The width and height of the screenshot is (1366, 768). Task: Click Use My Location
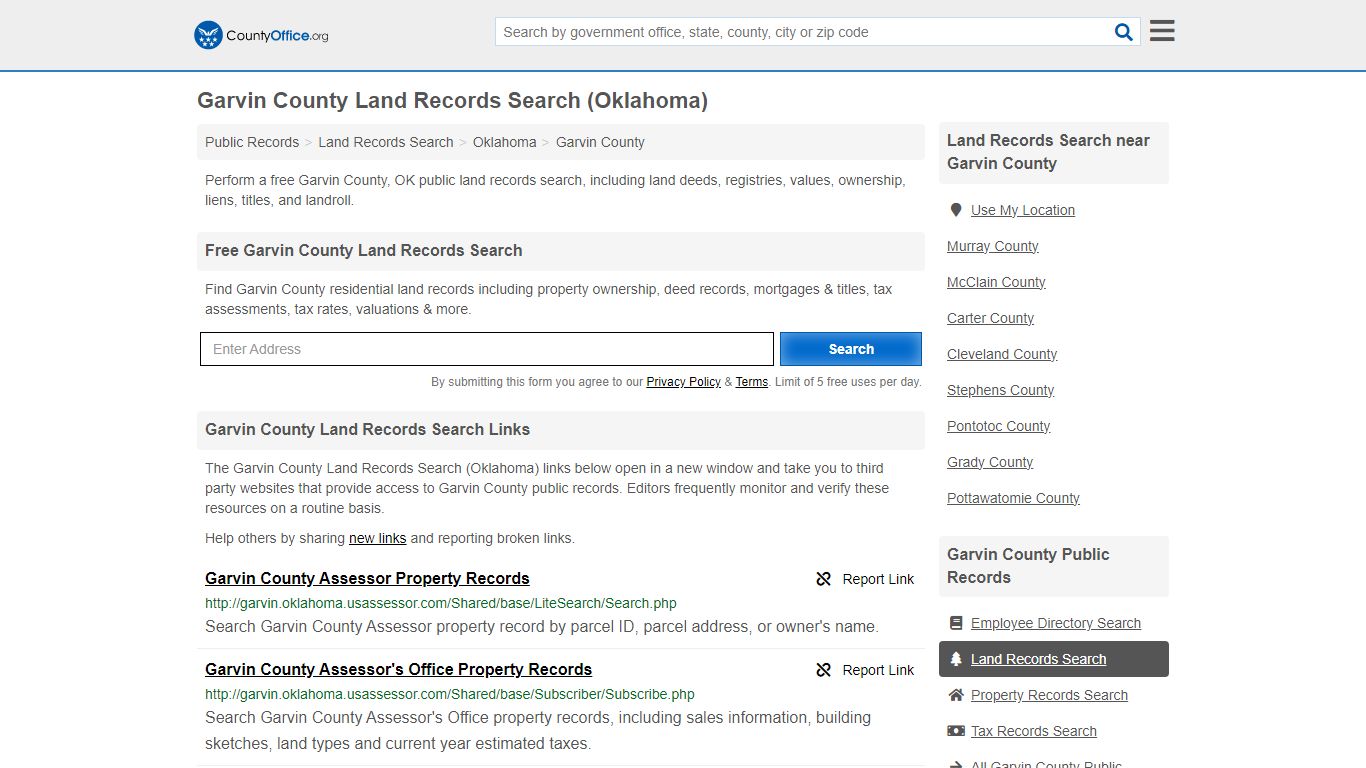1023,210
